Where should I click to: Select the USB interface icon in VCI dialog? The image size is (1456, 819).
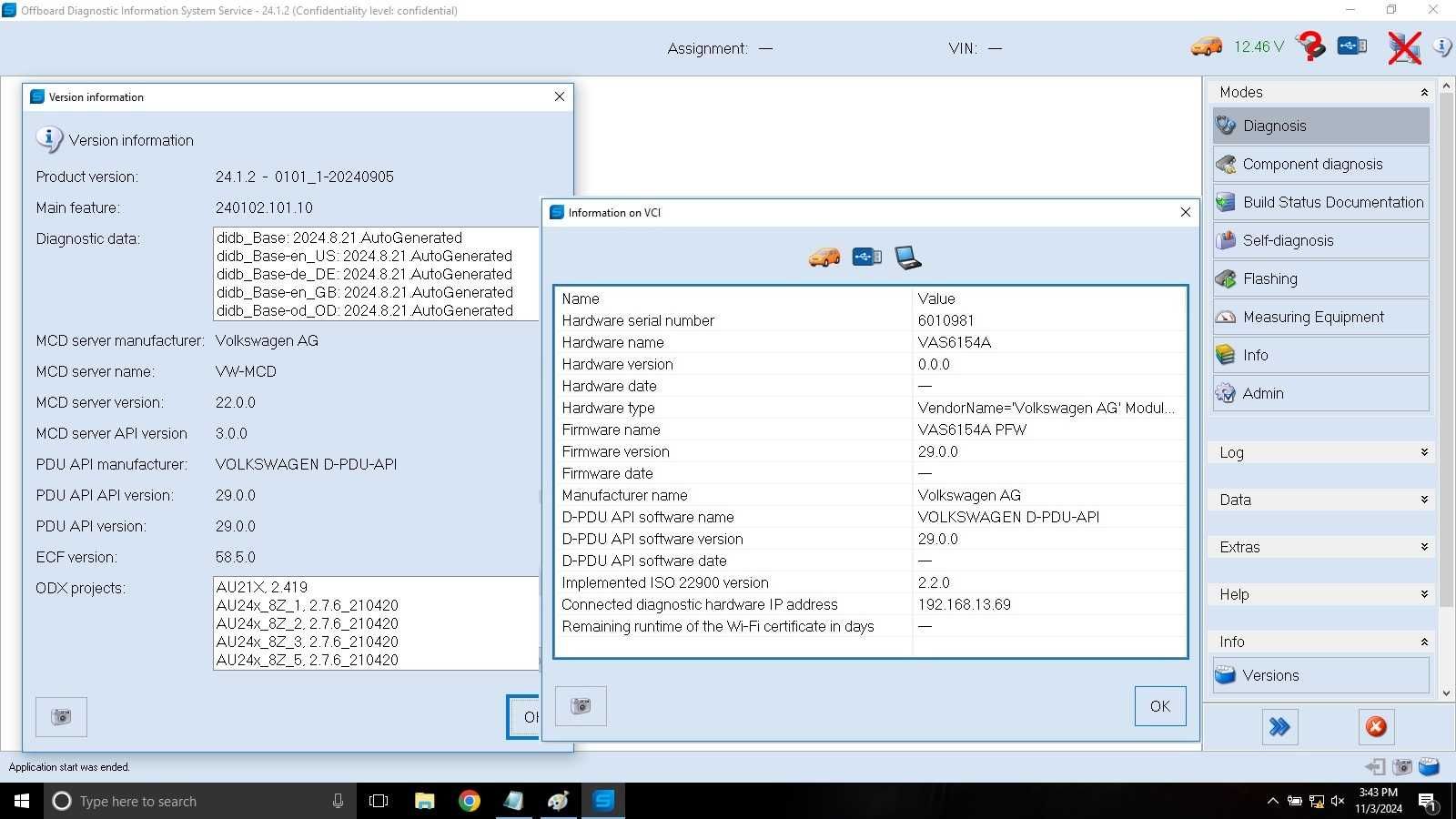(x=867, y=258)
